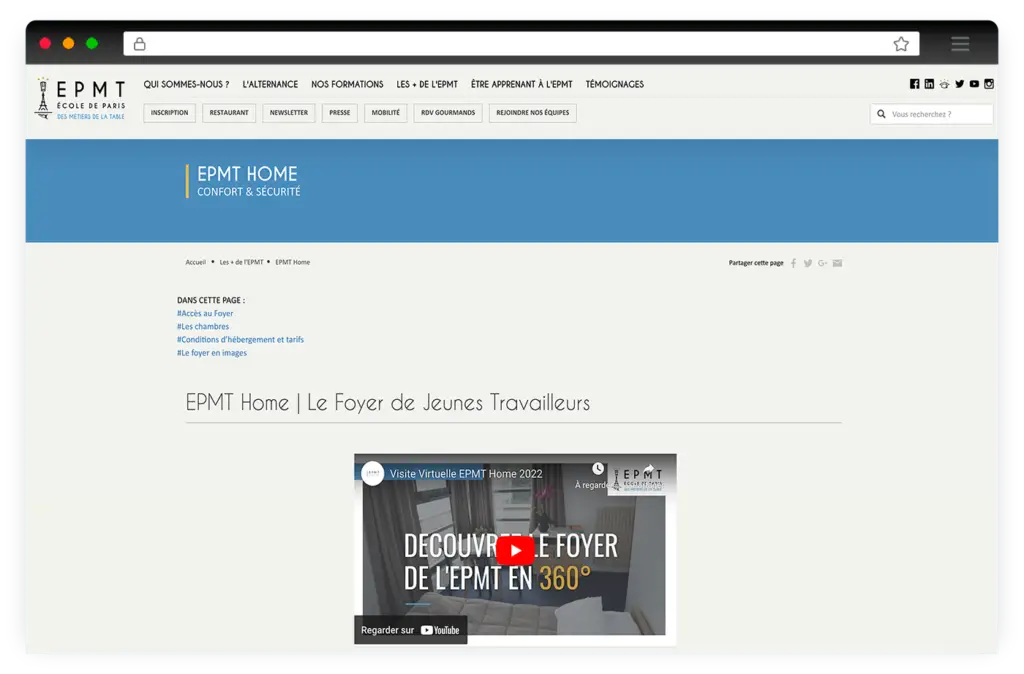Share this page by email icon

(x=837, y=263)
